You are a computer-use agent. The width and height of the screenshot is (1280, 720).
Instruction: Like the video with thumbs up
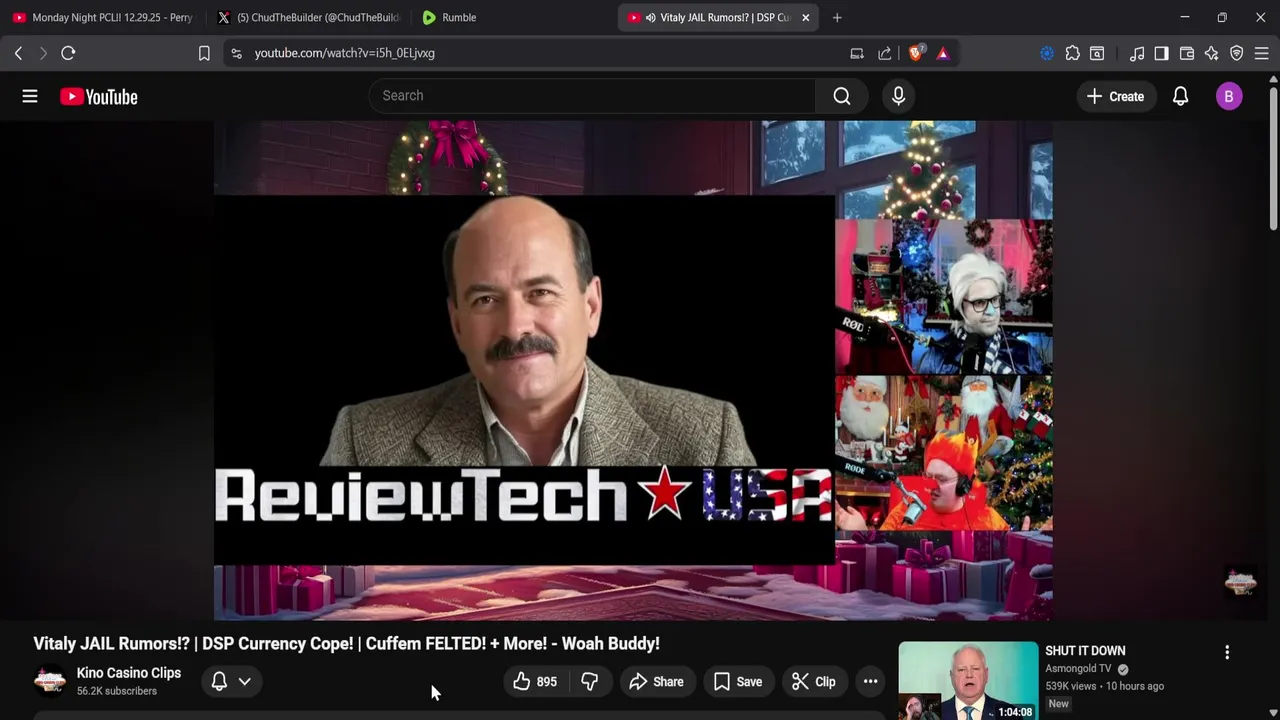point(534,682)
